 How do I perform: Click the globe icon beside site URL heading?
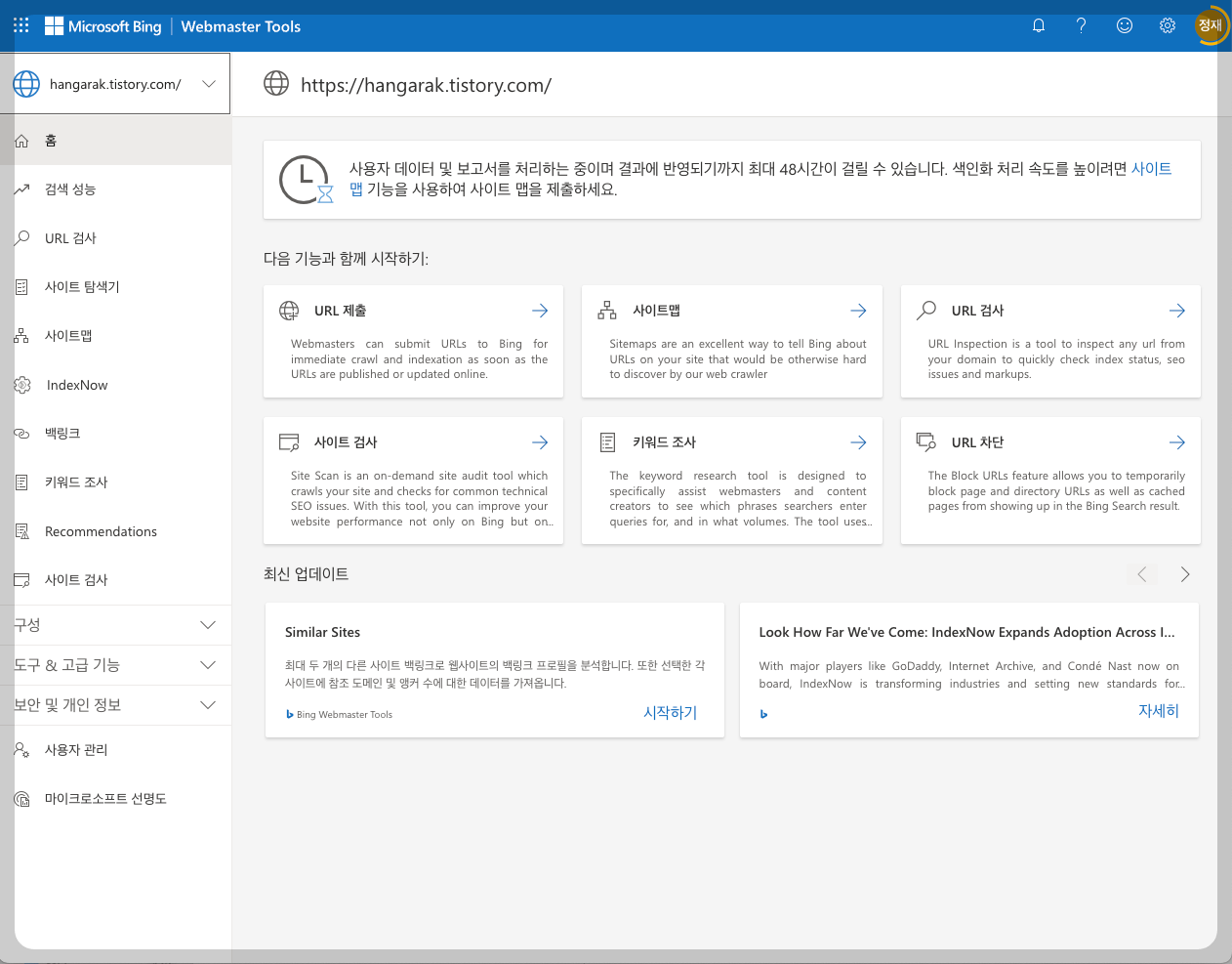(x=276, y=84)
